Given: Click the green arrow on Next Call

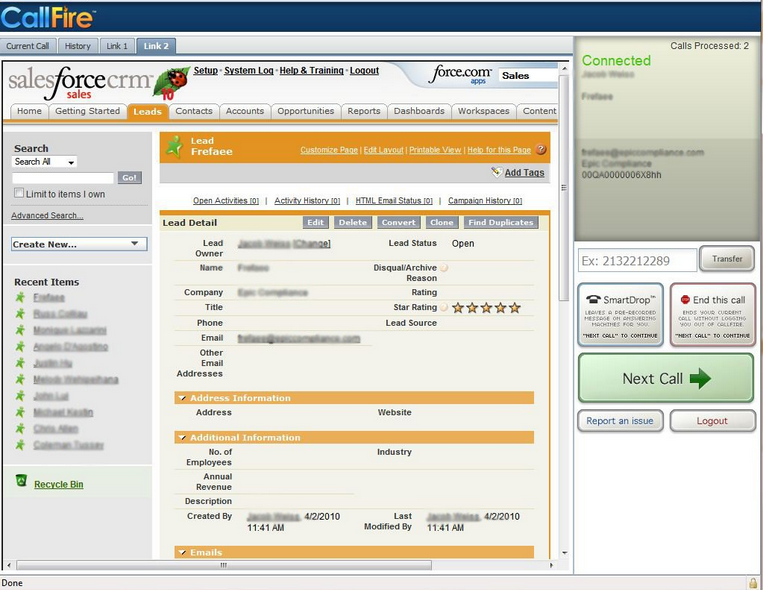Looking at the screenshot, I should coord(700,378).
